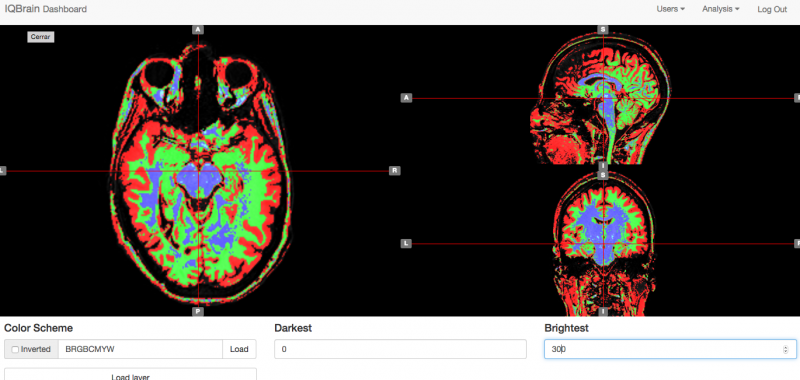Screen dimensions: 800x380
Task: Click the Color Scheme text field BRGBCMYW
Action: (140, 349)
